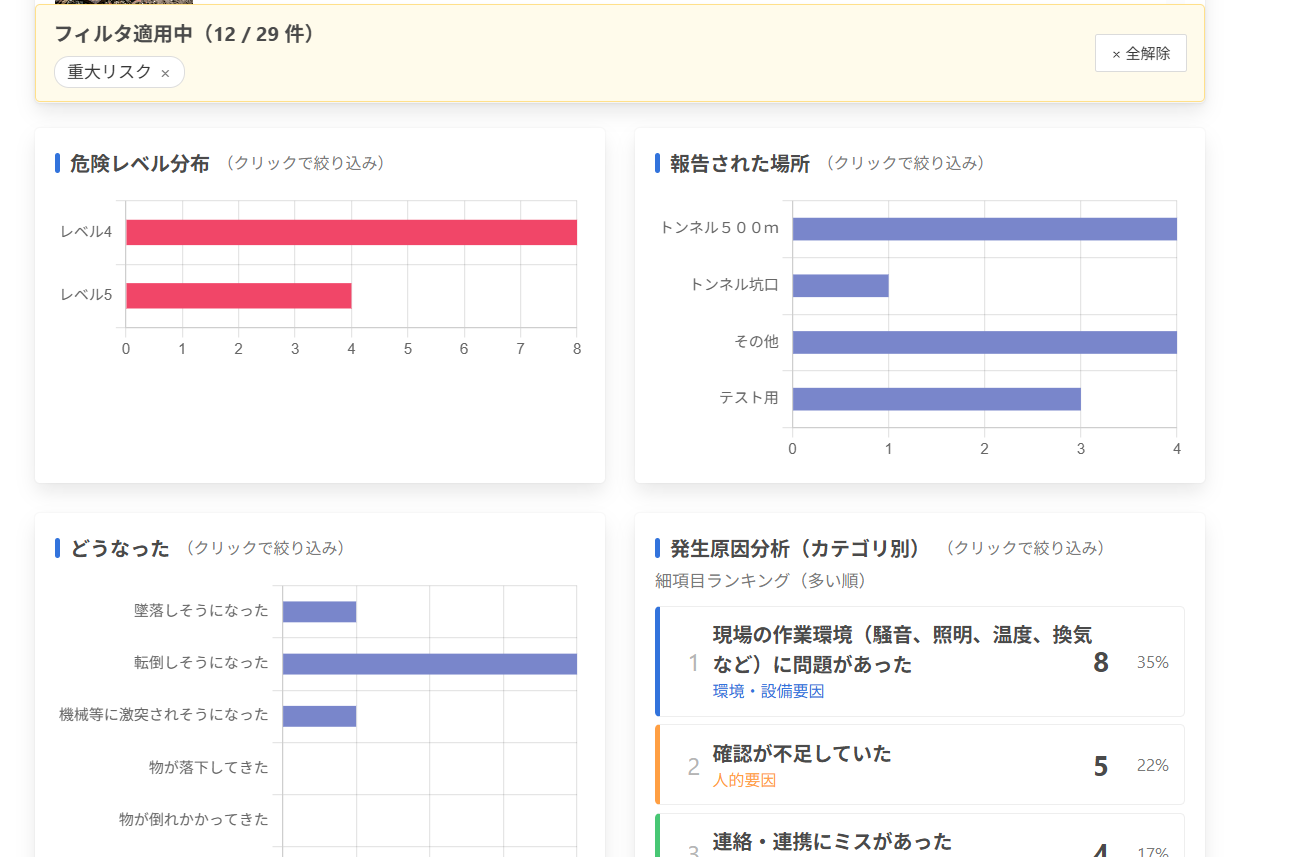Select the トンネル坑口 location bar
Image resolution: width=1294 pixels, height=857 pixels.
click(840, 285)
